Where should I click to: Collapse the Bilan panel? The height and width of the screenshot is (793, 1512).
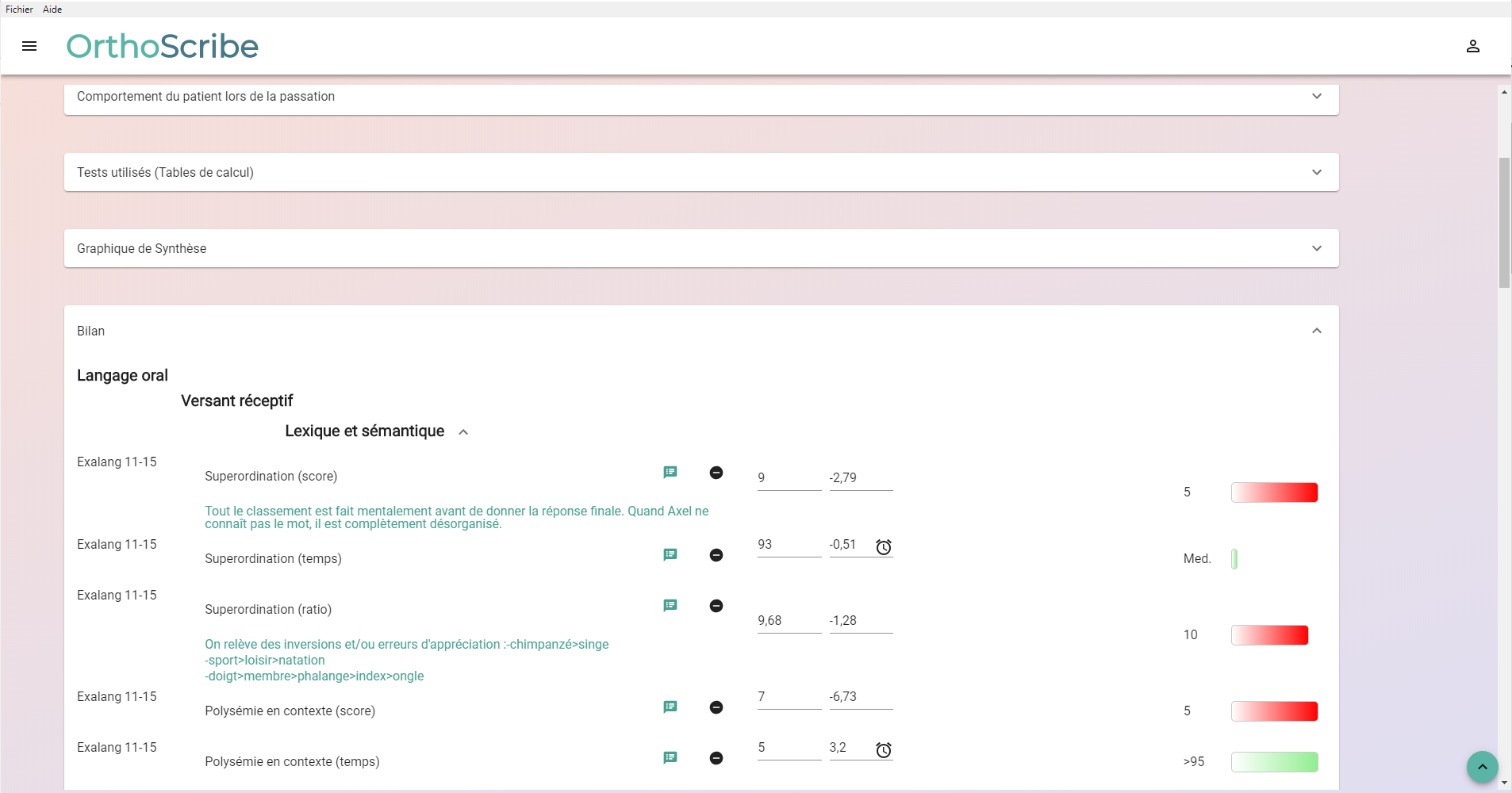(x=1316, y=331)
